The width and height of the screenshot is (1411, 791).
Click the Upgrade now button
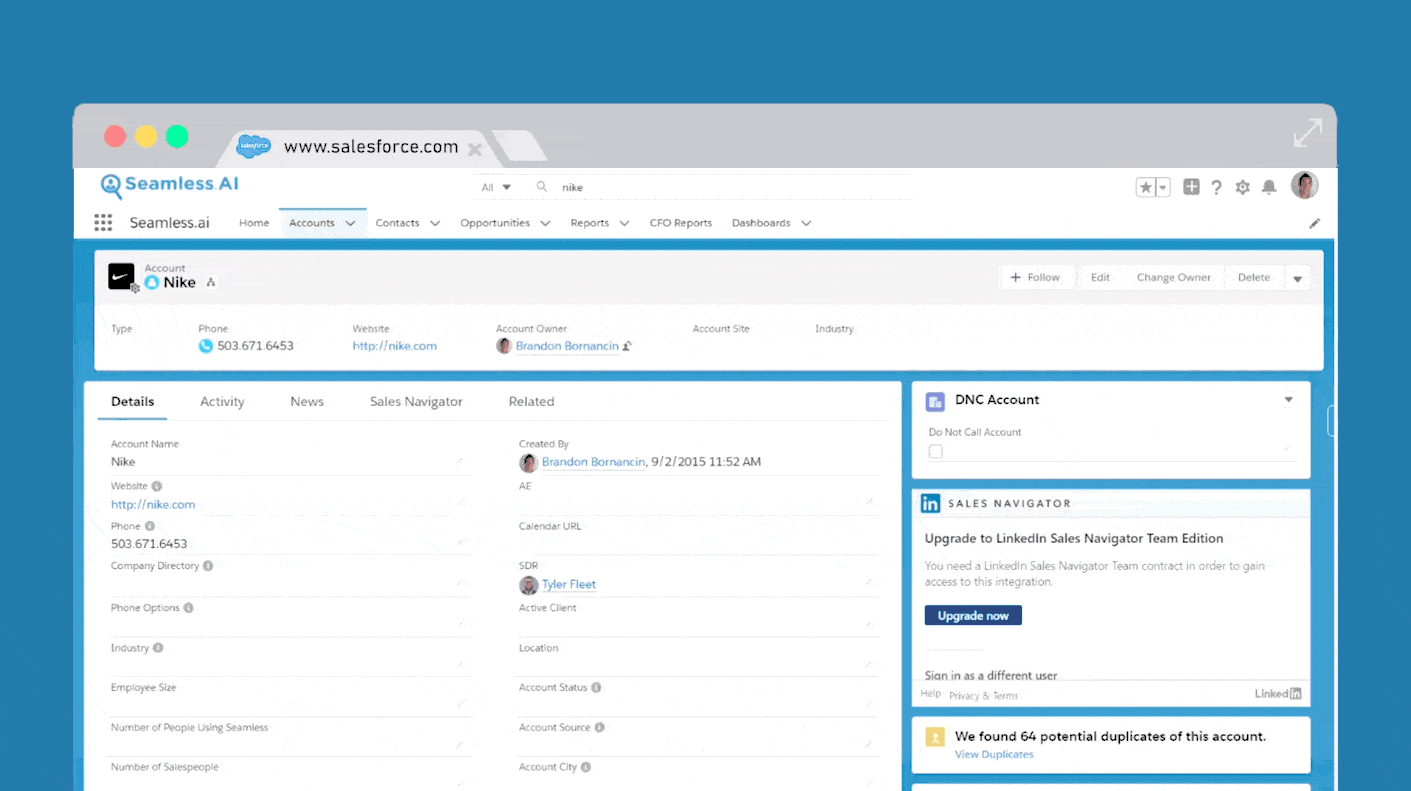coord(972,616)
